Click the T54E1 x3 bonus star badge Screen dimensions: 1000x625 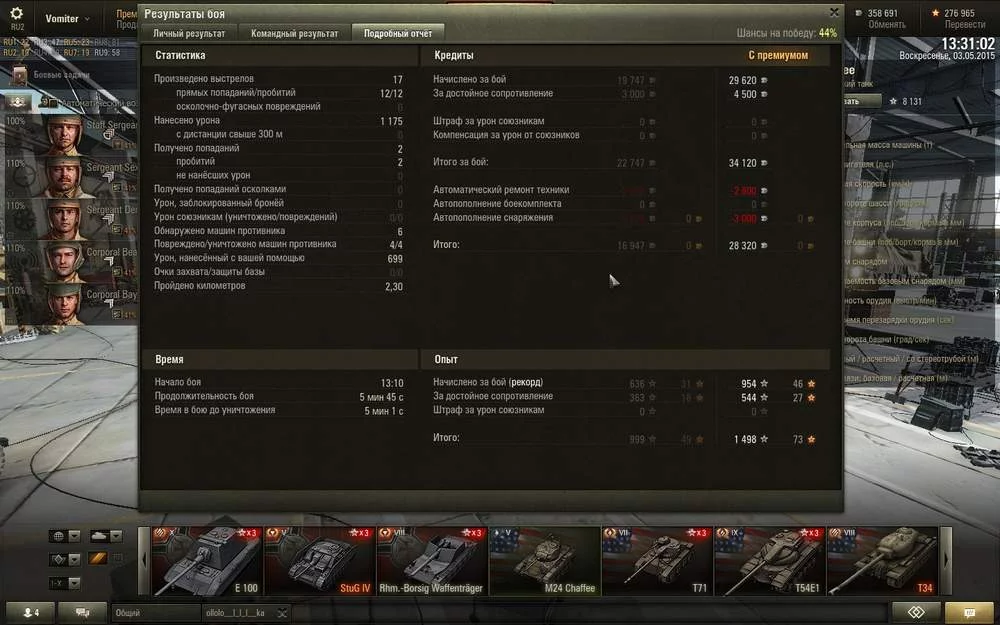(809, 533)
